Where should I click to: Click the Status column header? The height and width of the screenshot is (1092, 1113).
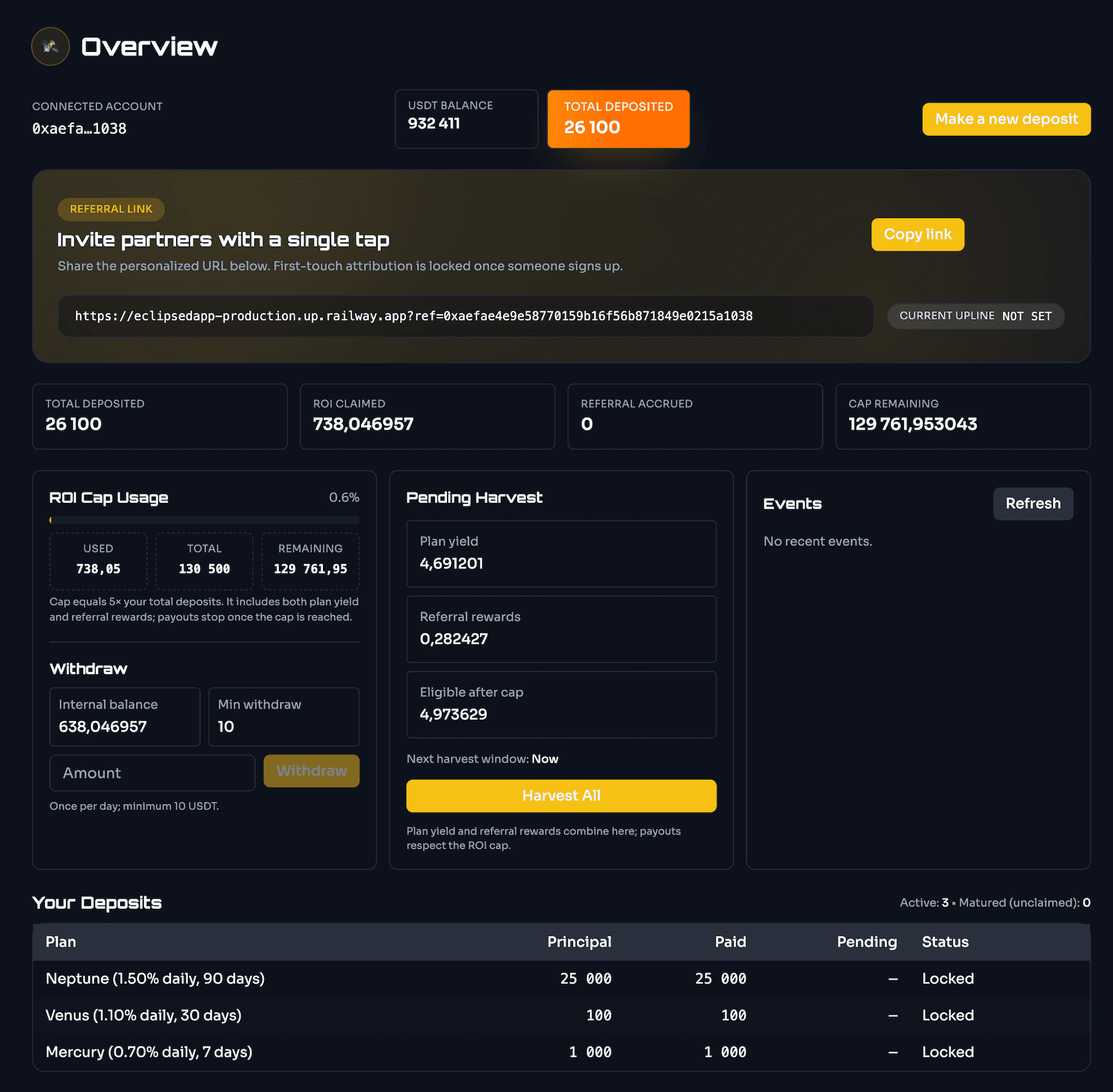click(945, 942)
